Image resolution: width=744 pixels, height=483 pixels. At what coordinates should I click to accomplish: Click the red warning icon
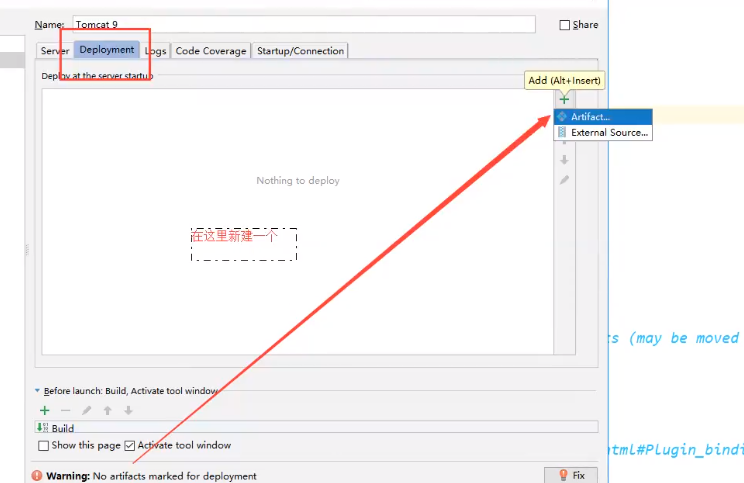click(x=37, y=475)
